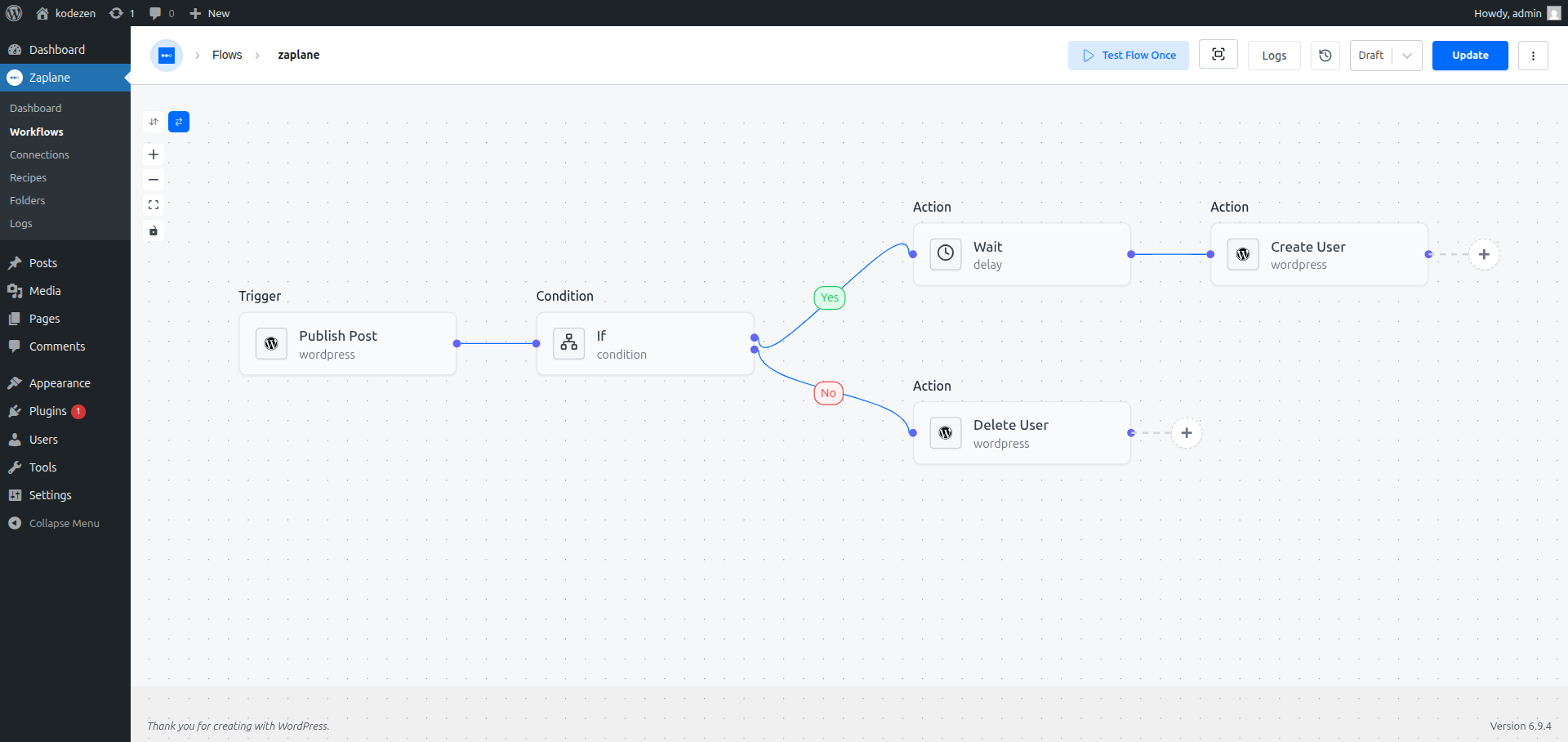Click the Zaplane logo in breadcrumb

click(x=167, y=56)
